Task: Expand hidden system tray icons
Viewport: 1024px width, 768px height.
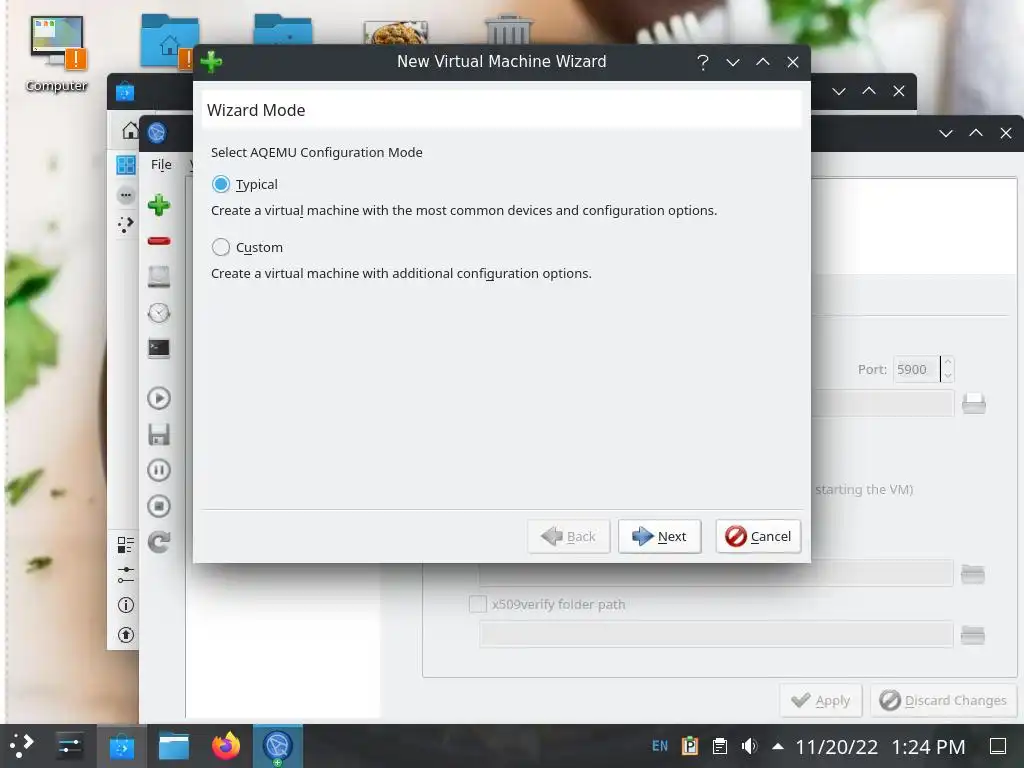Action: pos(778,746)
